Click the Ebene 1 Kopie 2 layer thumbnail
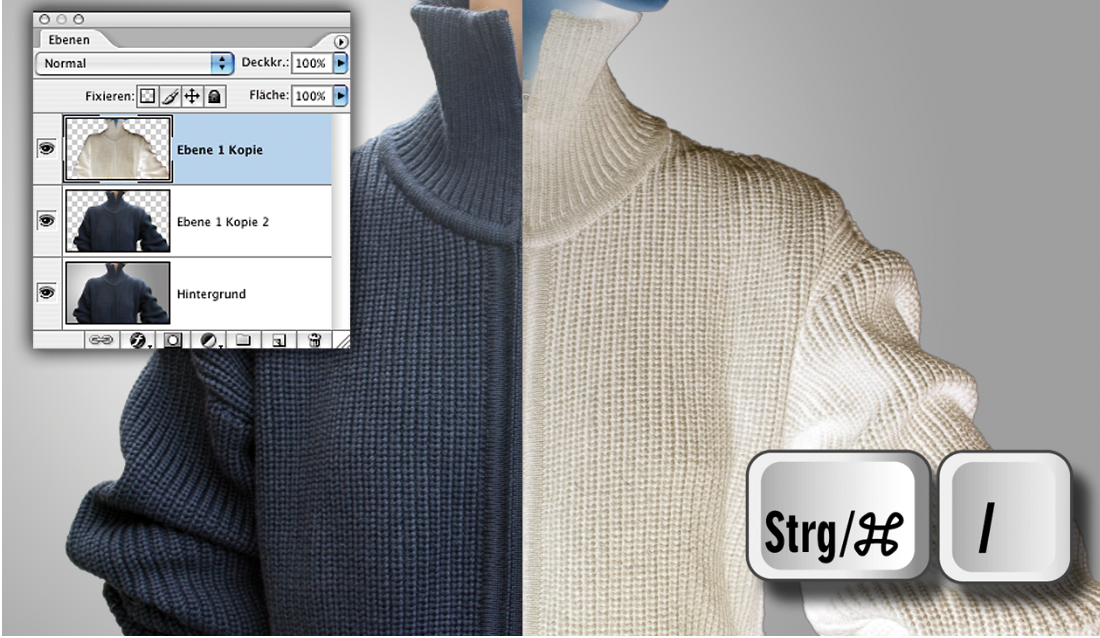Screen dimensions: 1100x638 (x=118, y=221)
